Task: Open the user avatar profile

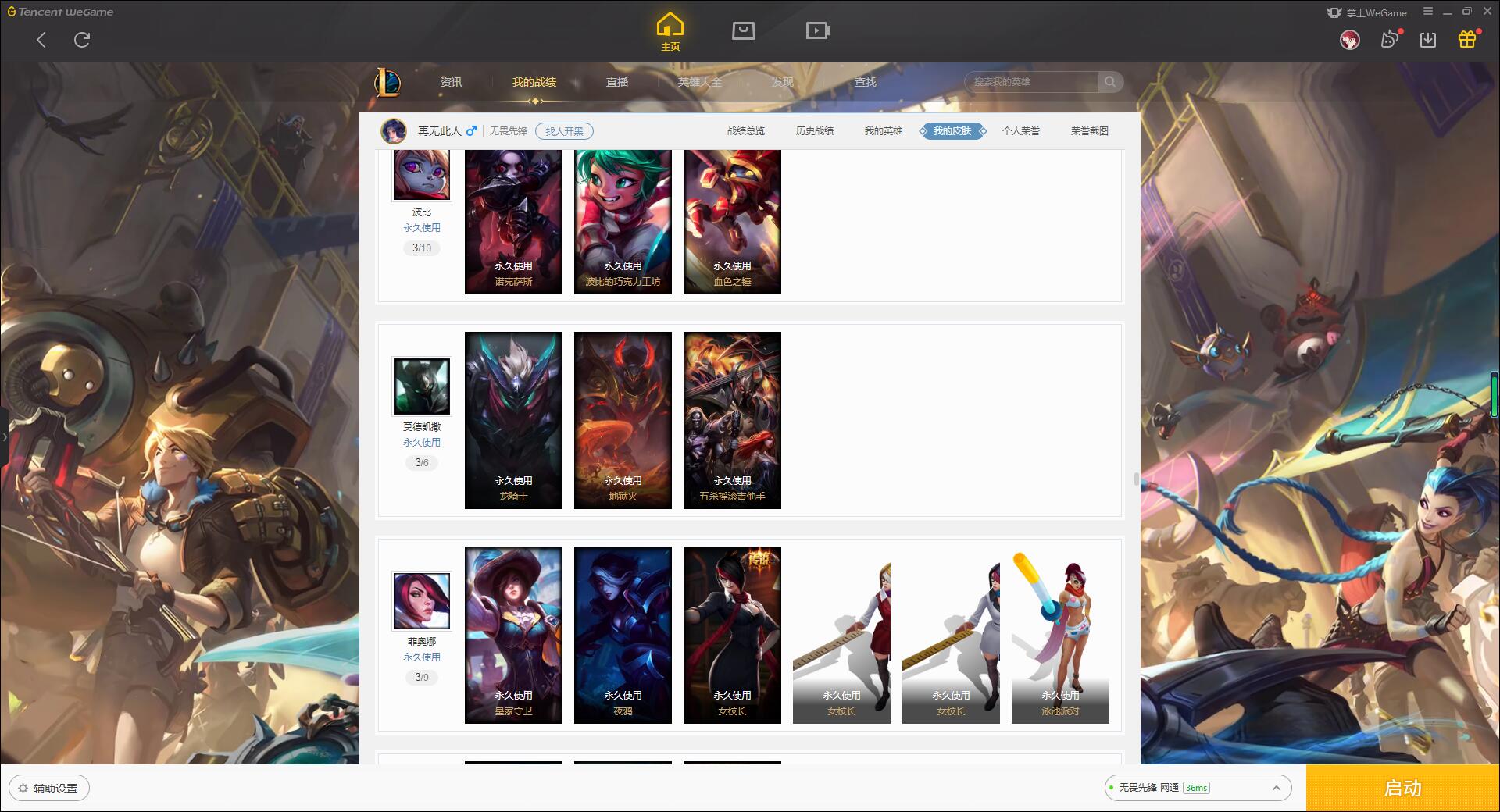Action: (1349, 40)
